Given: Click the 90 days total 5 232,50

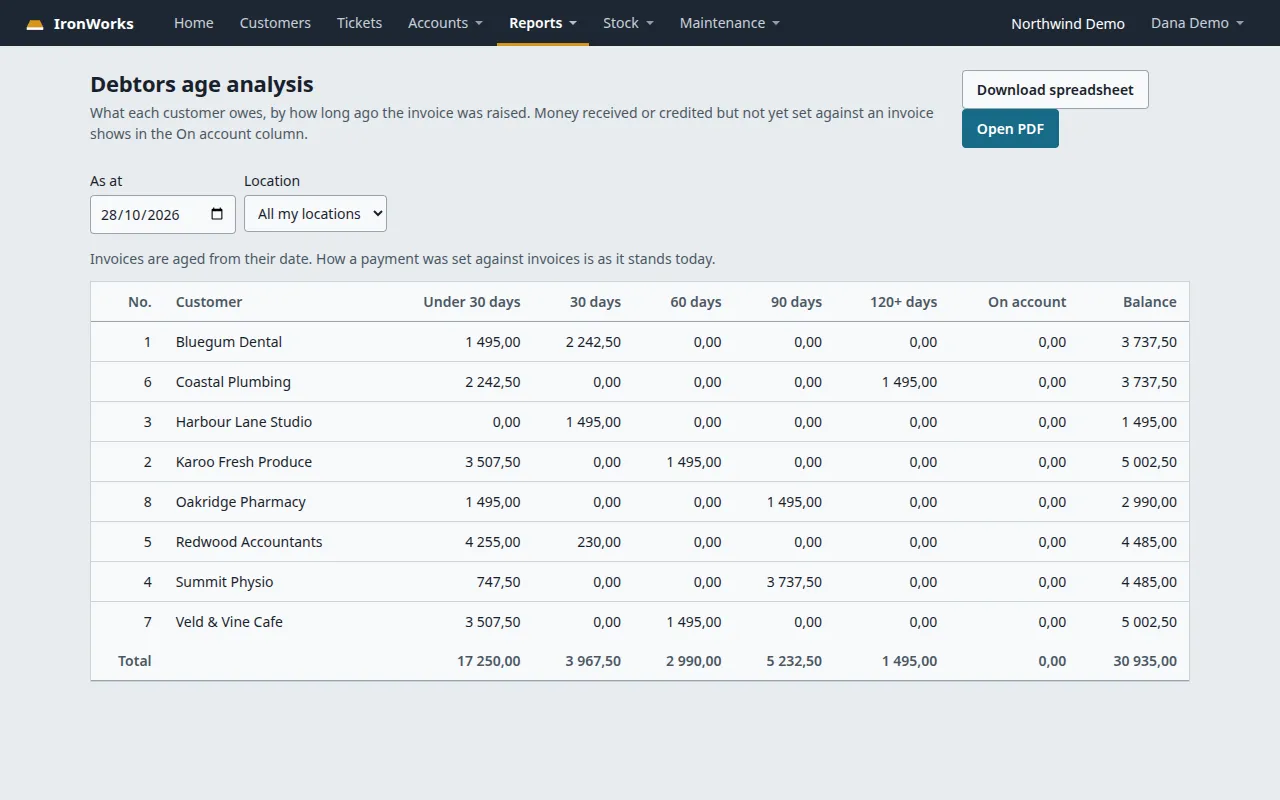Looking at the screenshot, I should [794, 661].
